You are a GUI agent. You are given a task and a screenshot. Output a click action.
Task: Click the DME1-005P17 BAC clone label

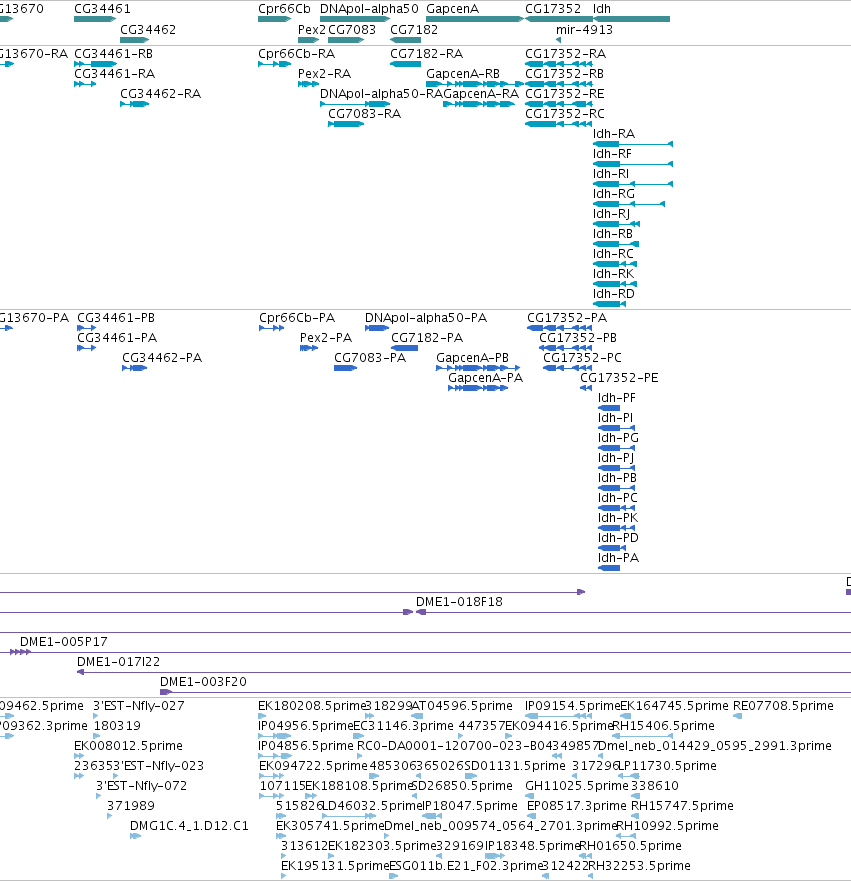click(63, 641)
